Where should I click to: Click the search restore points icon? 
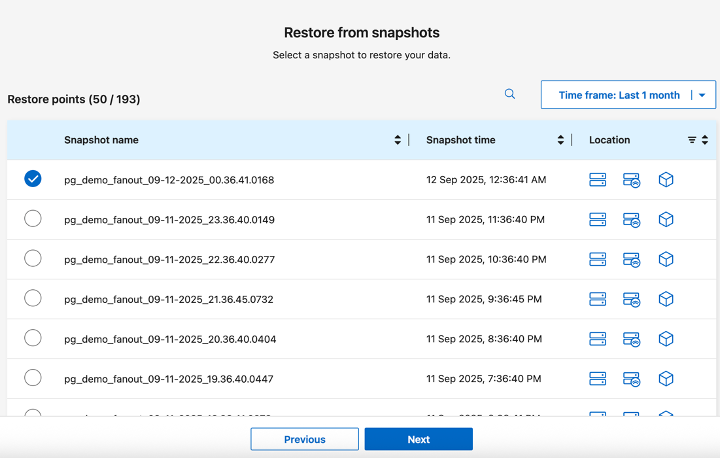pyautogui.click(x=510, y=94)
